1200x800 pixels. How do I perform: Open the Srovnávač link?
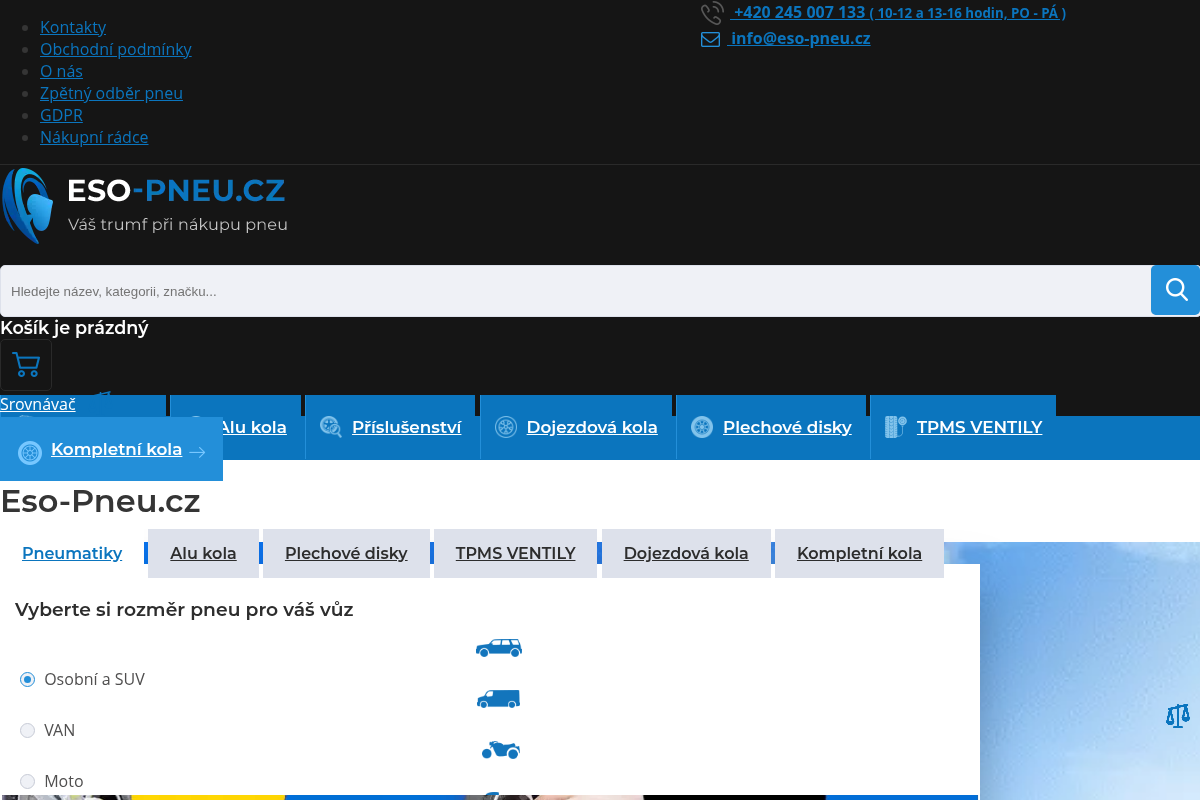pyautogui.click(x=38, y=404)
